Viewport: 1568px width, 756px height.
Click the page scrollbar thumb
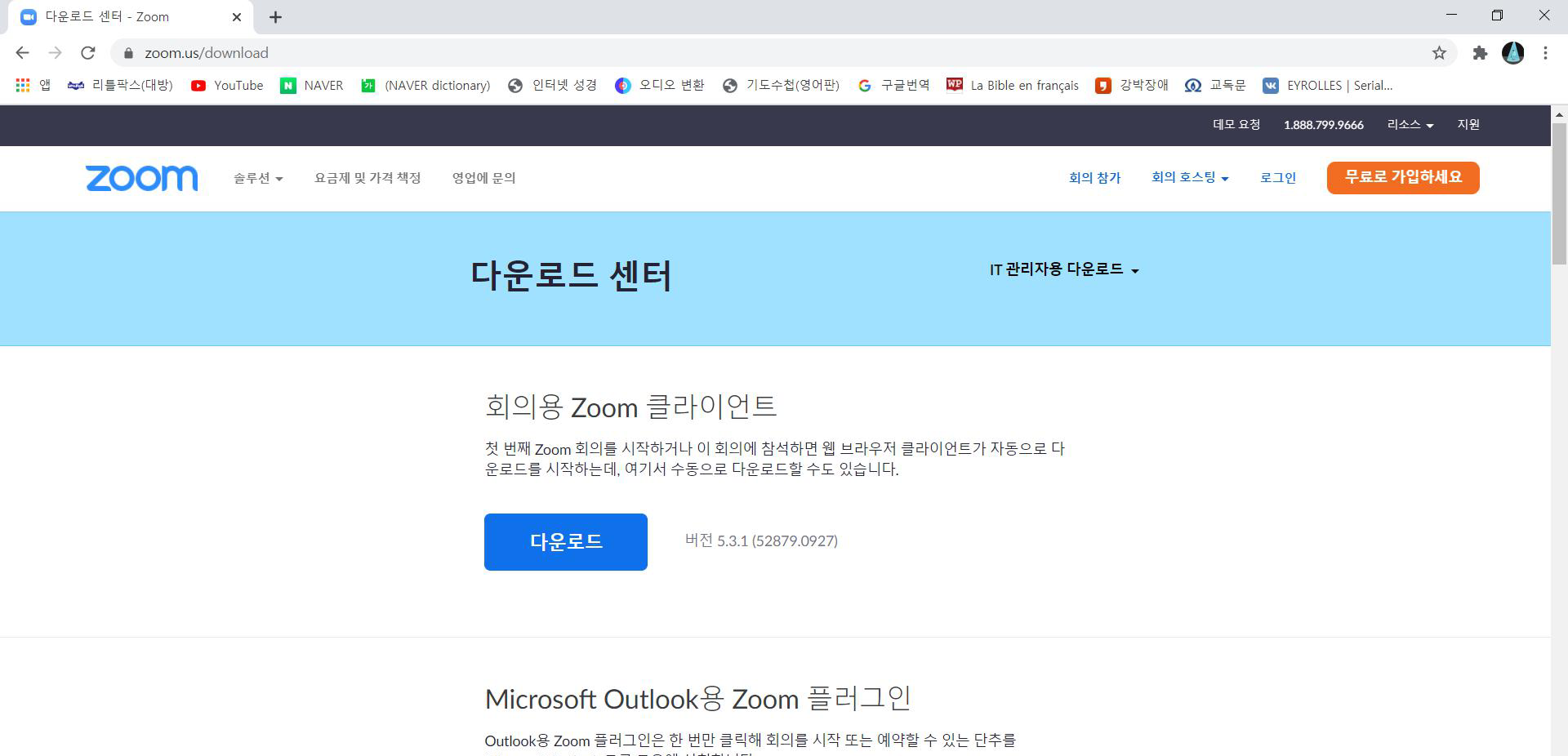tap(1559, 193)
